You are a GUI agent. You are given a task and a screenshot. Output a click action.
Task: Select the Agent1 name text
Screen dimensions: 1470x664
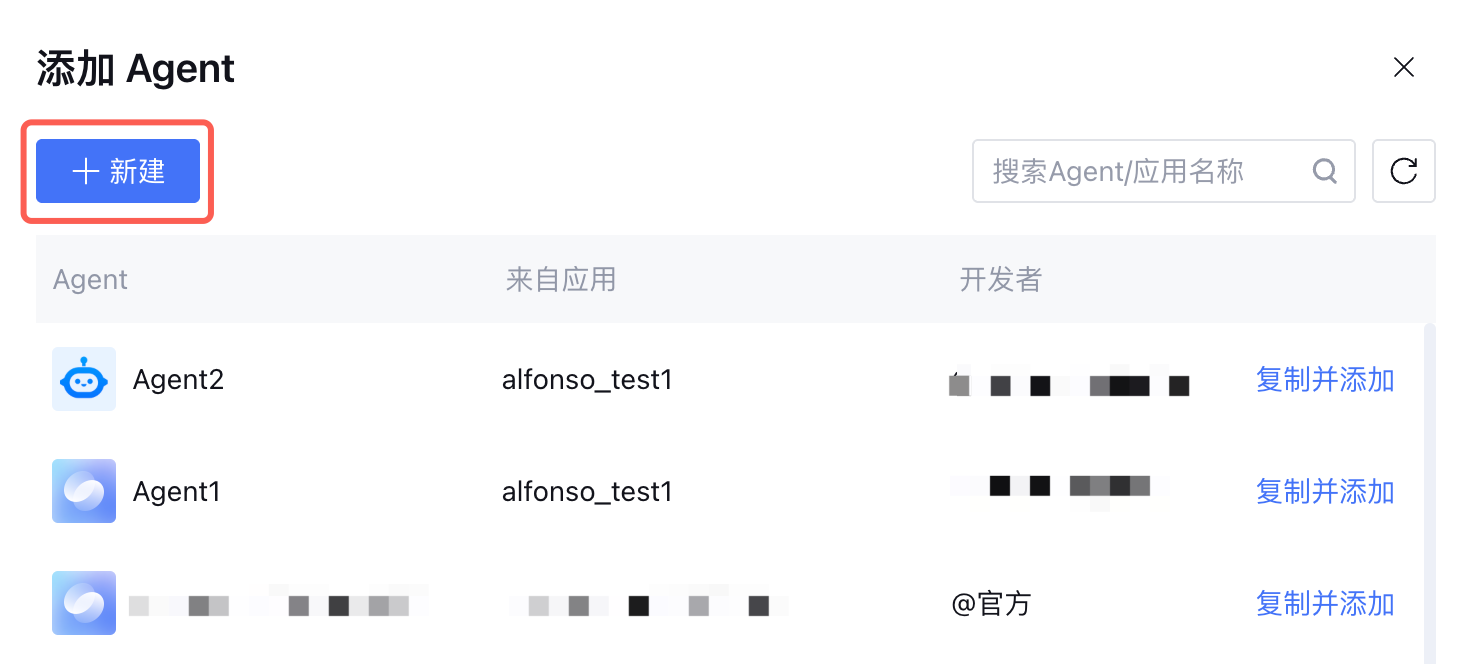tap(176, 492)
